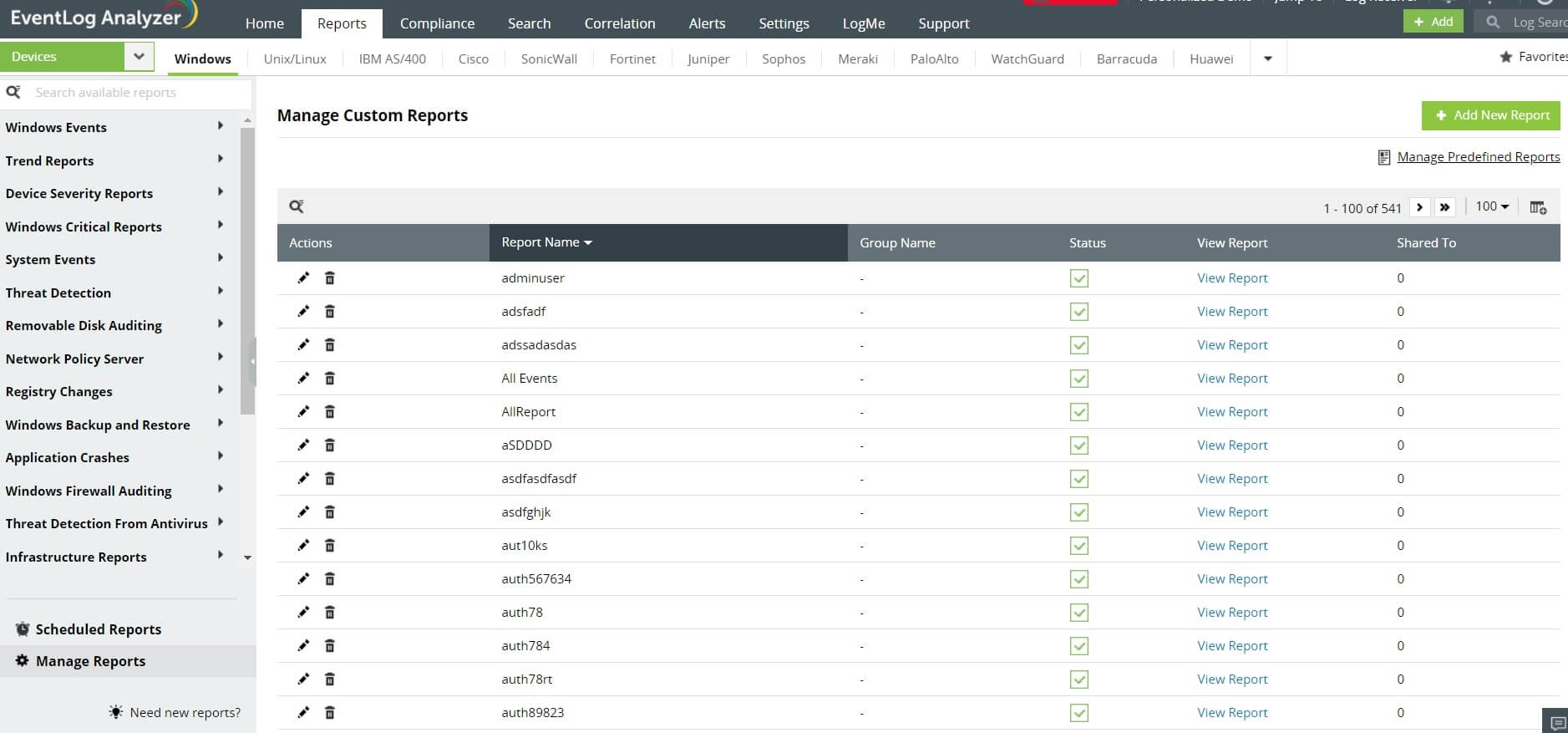This screenshot has height=733, width=1568.
Task: Open the table search filter icon
Action: coord(297,206)
